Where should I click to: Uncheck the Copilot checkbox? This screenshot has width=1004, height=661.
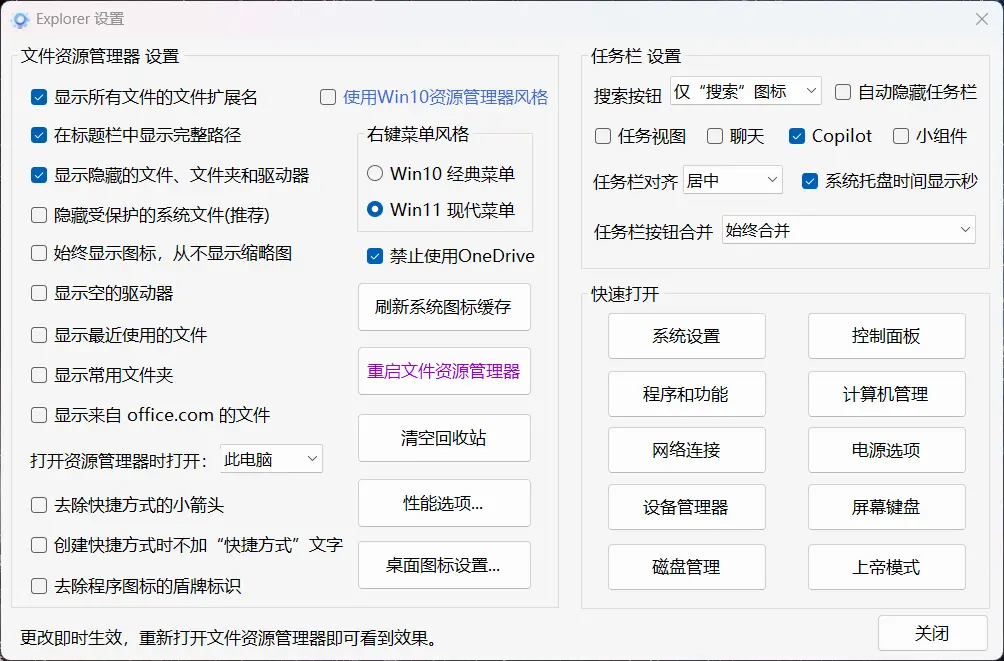coord(797,136)
